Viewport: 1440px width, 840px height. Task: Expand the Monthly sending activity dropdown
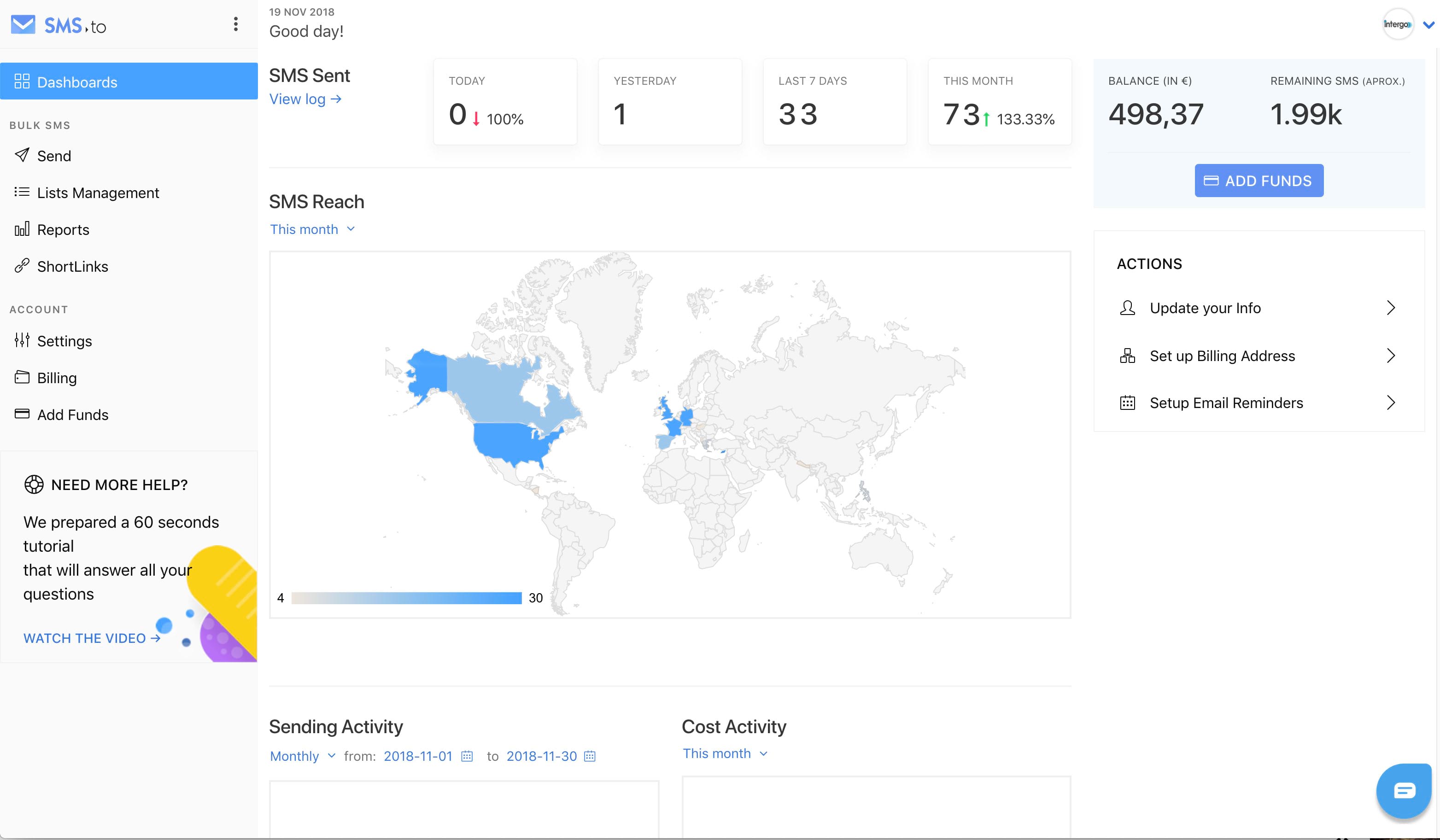click(x=302, y=756)
